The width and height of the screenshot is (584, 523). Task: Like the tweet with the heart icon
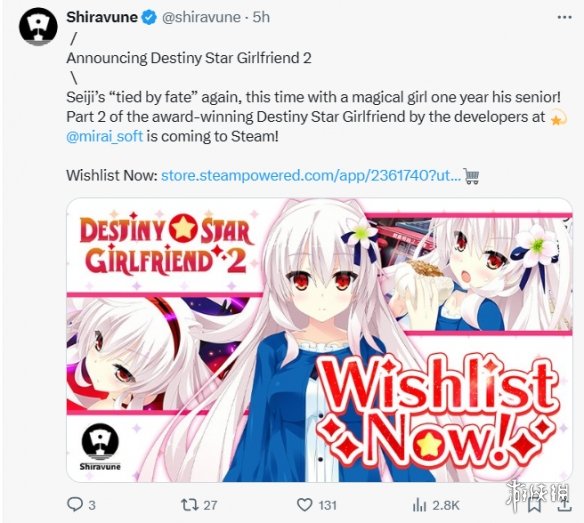click(305, 505)
